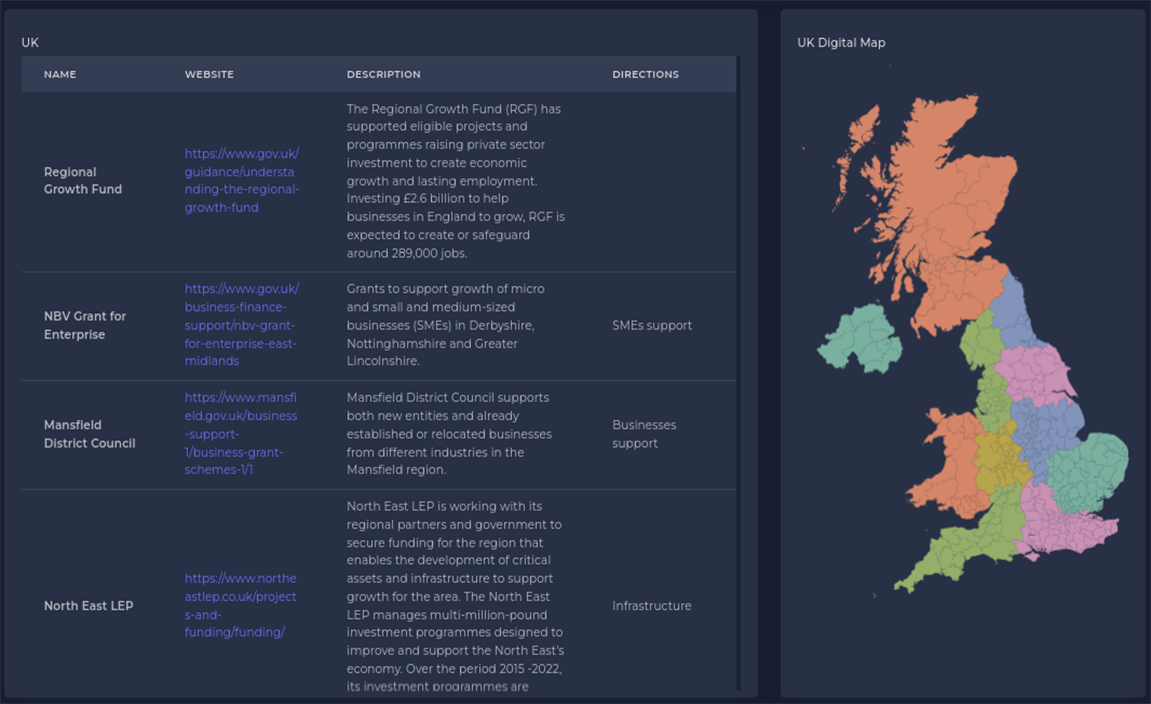This screenshot has height=704, width=1151.
Task: Select Northern Ireland on the map
Action: 858,338
